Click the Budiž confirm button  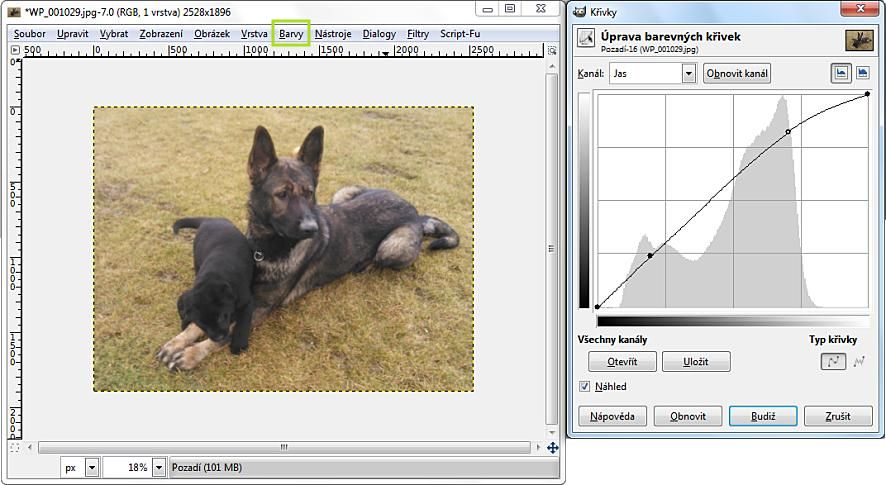coord(762,416)
